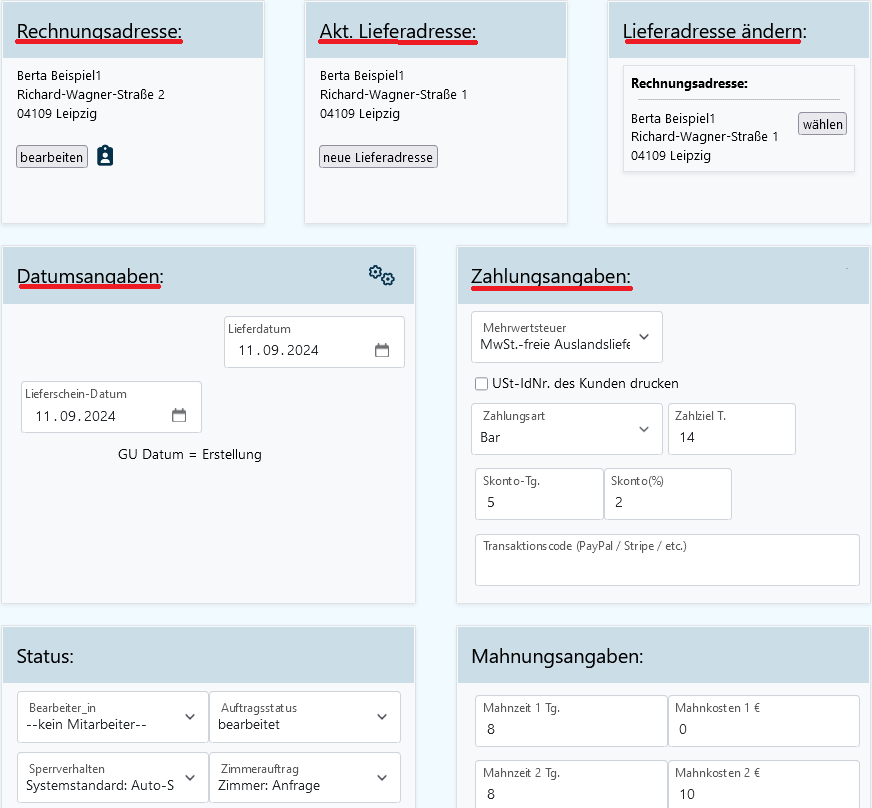Viewport: 872px width, 808px height.
Task: Enable USt-IdNr. des Kunden drucken checkbox
Action: click(481, 383)
